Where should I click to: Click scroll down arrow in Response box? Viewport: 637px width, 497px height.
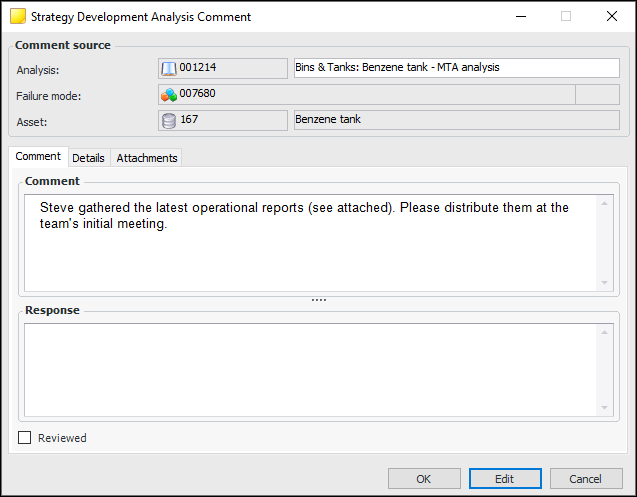[x=603, y=408]
